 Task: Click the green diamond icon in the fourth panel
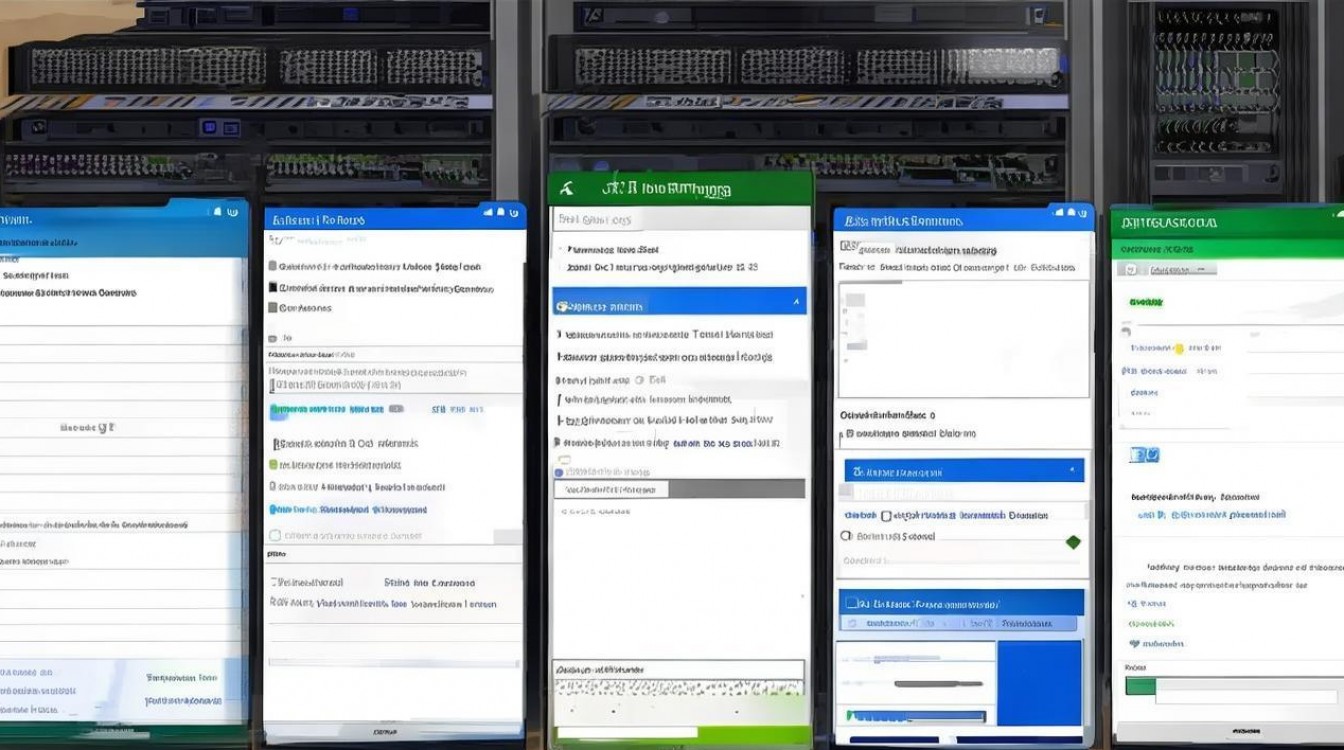tap(1073, 542)
